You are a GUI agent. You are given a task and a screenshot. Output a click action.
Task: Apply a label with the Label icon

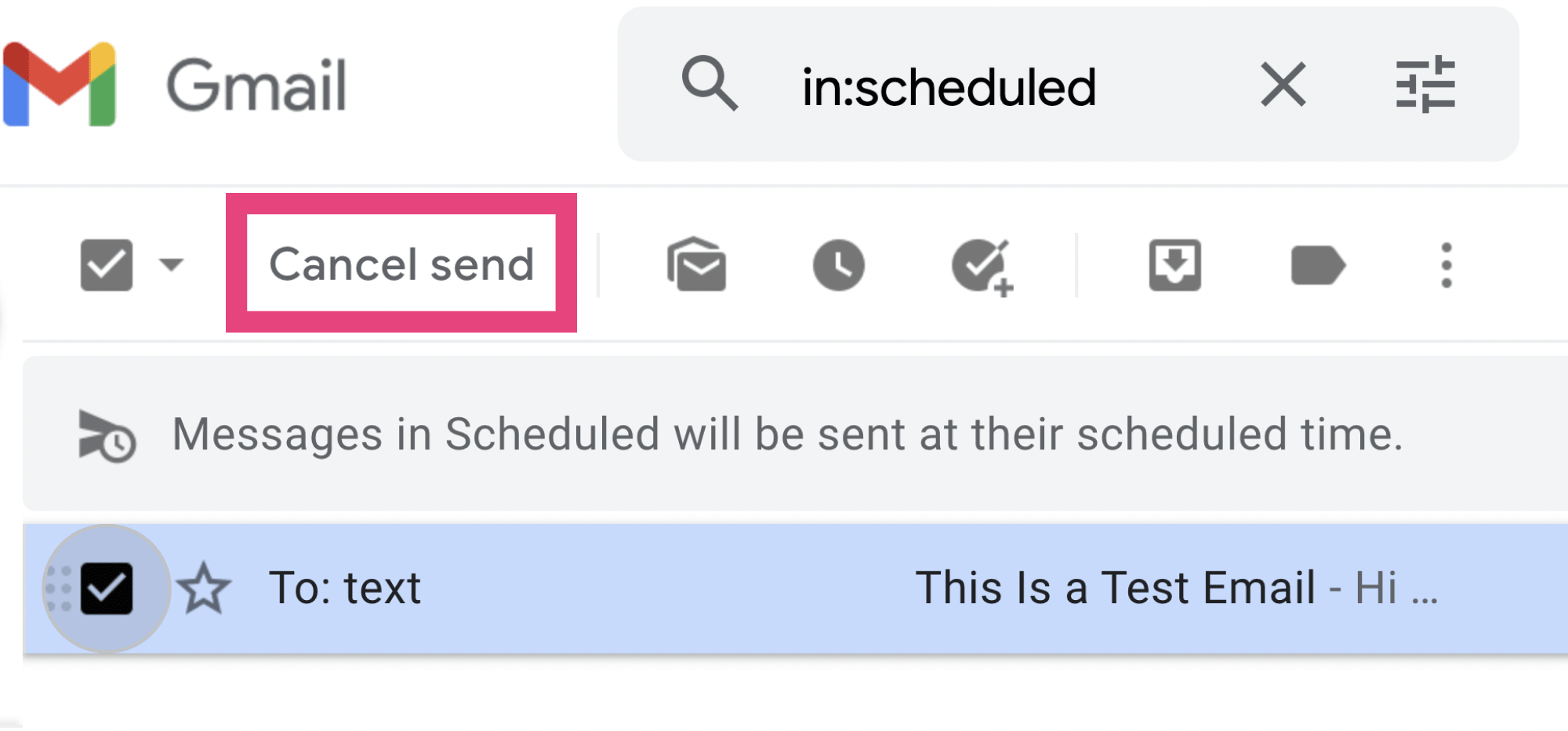[x=1318, y=265]
